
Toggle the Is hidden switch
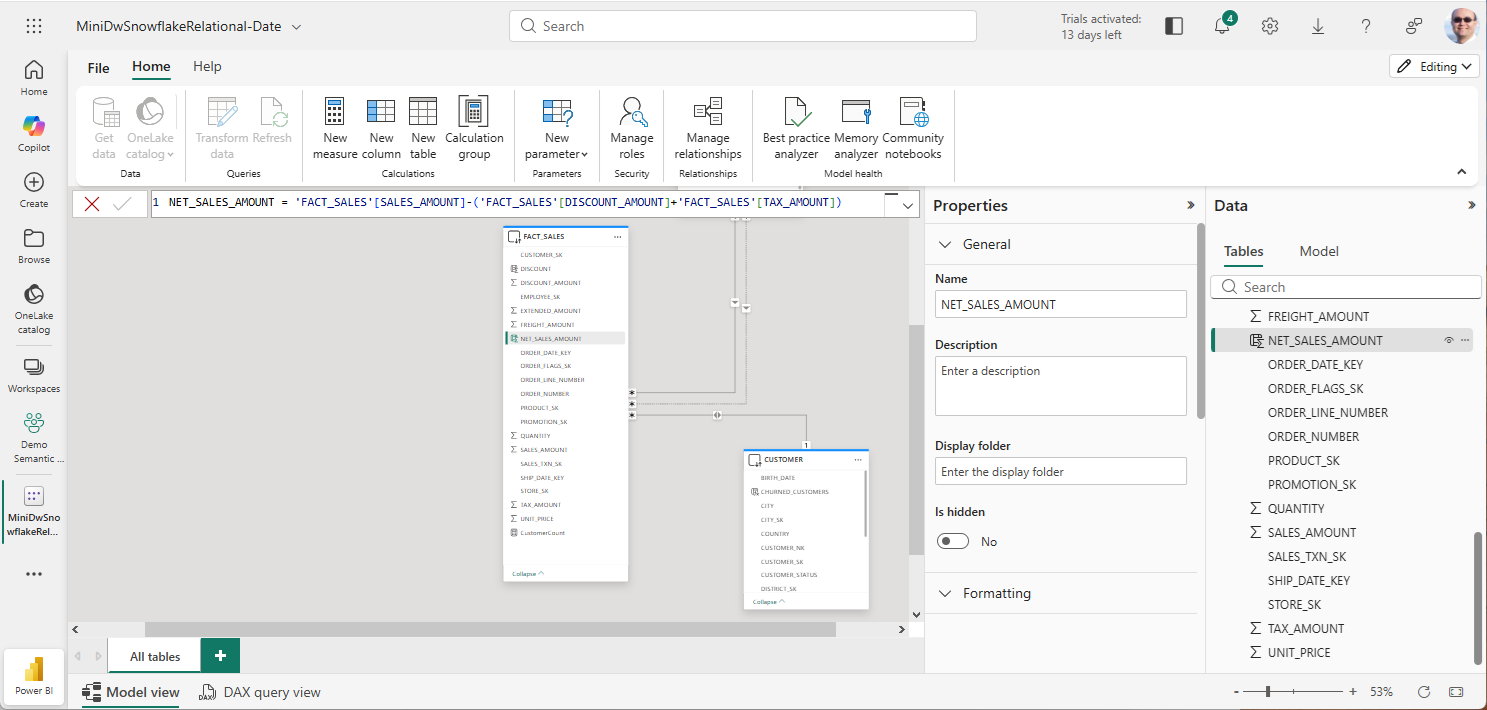[x=953, y=541]
